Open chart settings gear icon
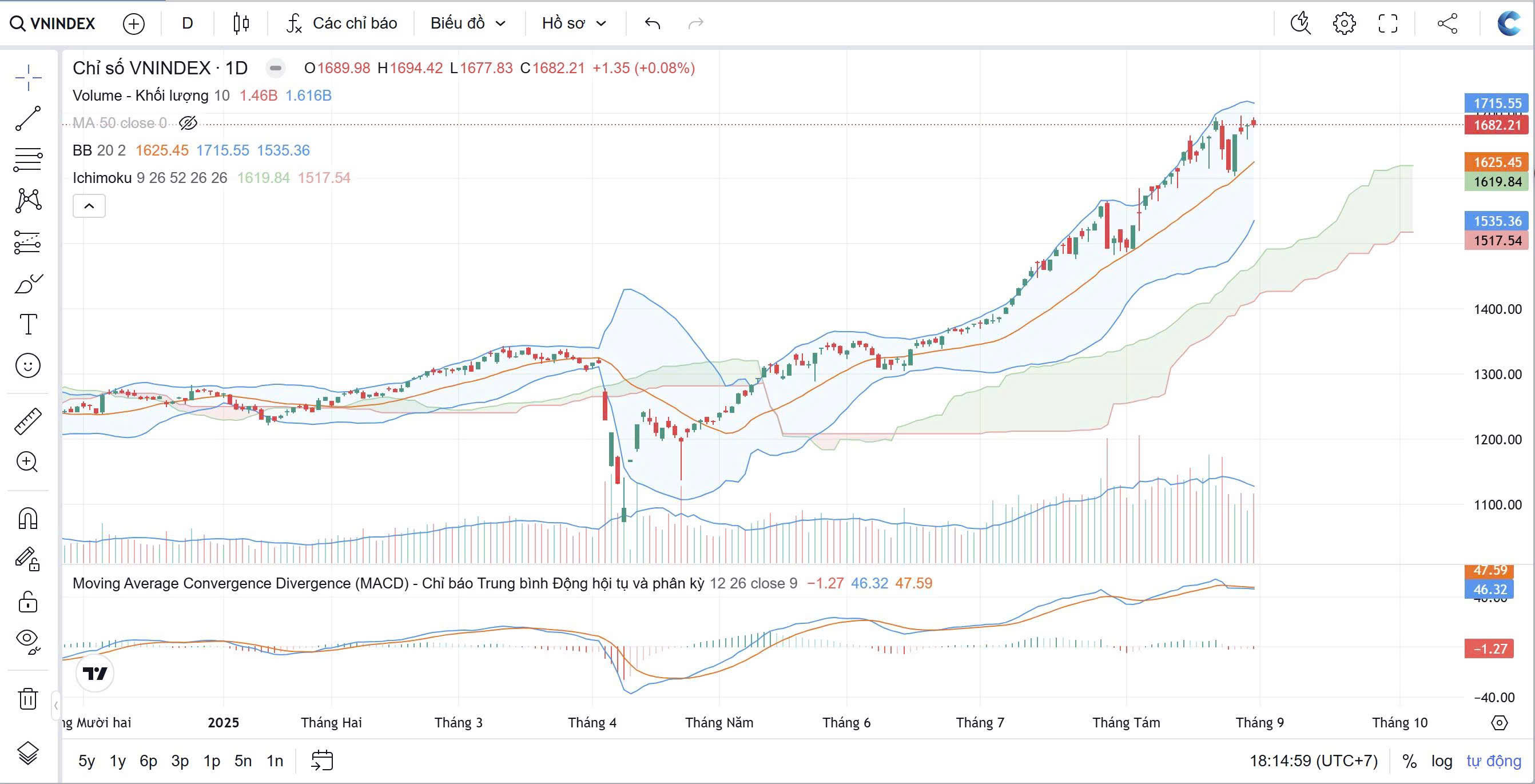1535x784 pixels. pyautogui.click(x=1344, y=23)
